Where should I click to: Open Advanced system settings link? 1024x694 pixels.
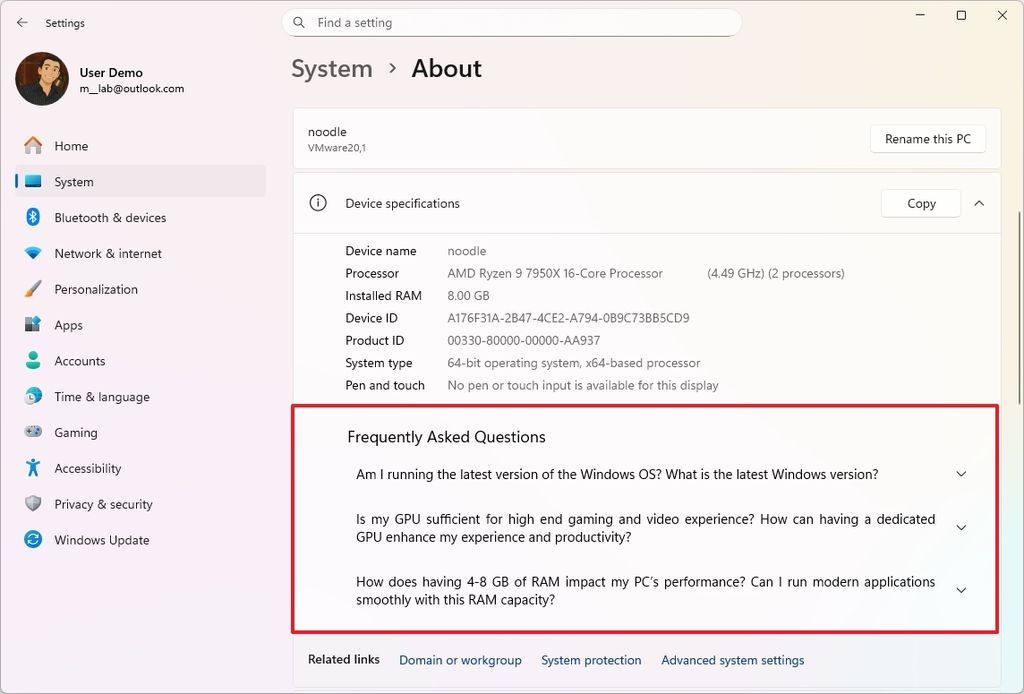(732, 660)
